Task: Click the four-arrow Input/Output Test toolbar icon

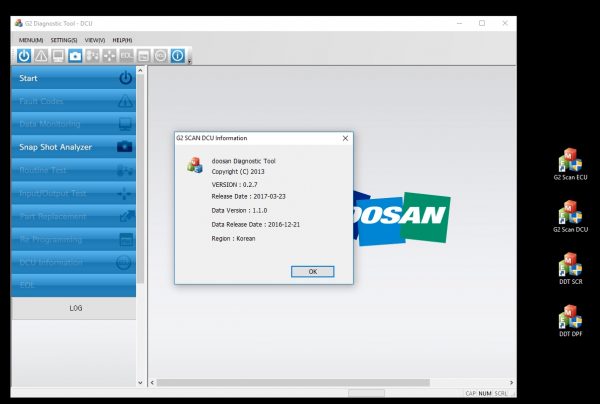Action: pyautogui.click(x=109, y=56)
